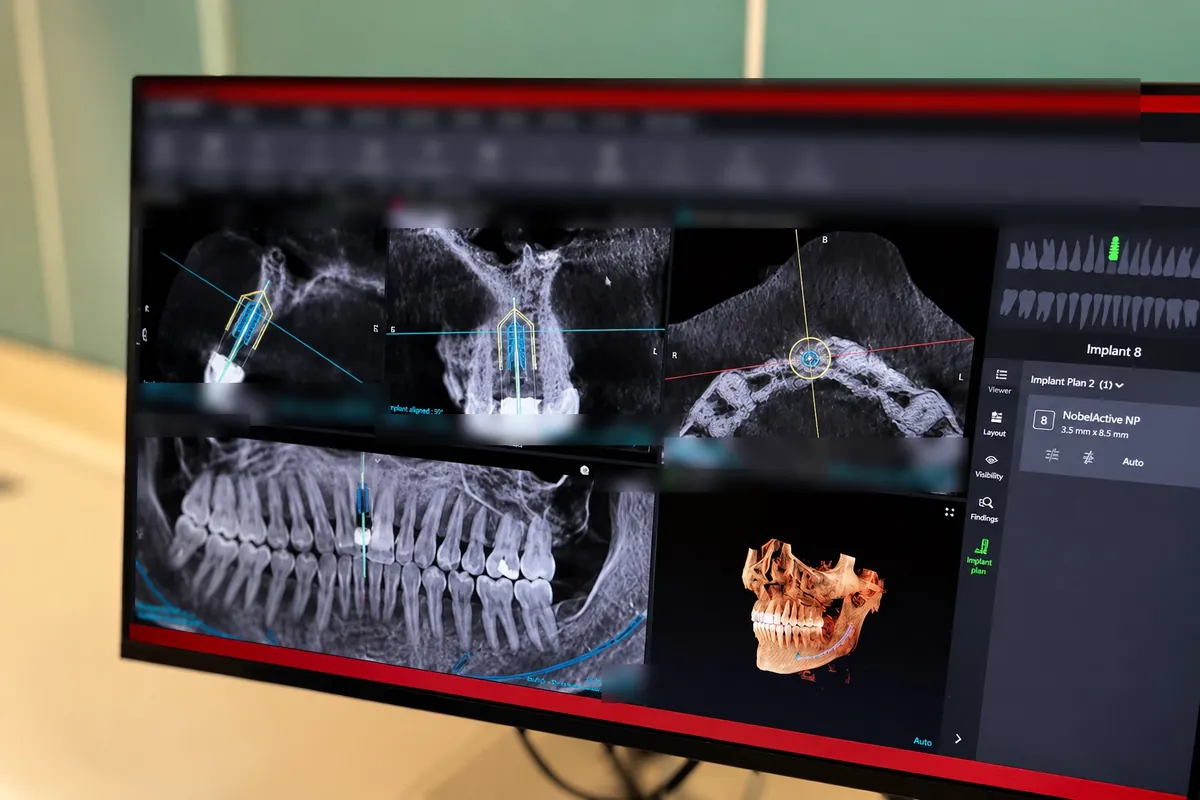The image size is (1200, 800).
Task: Click Auto label below the 3D view
Action: click(x=922, y=742)
